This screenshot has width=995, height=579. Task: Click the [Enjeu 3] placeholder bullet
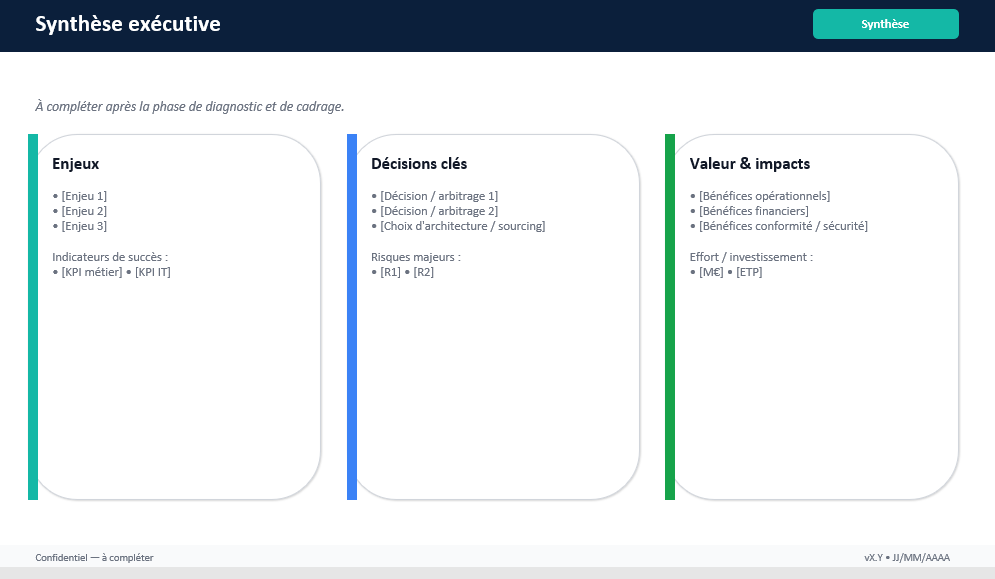80,226
